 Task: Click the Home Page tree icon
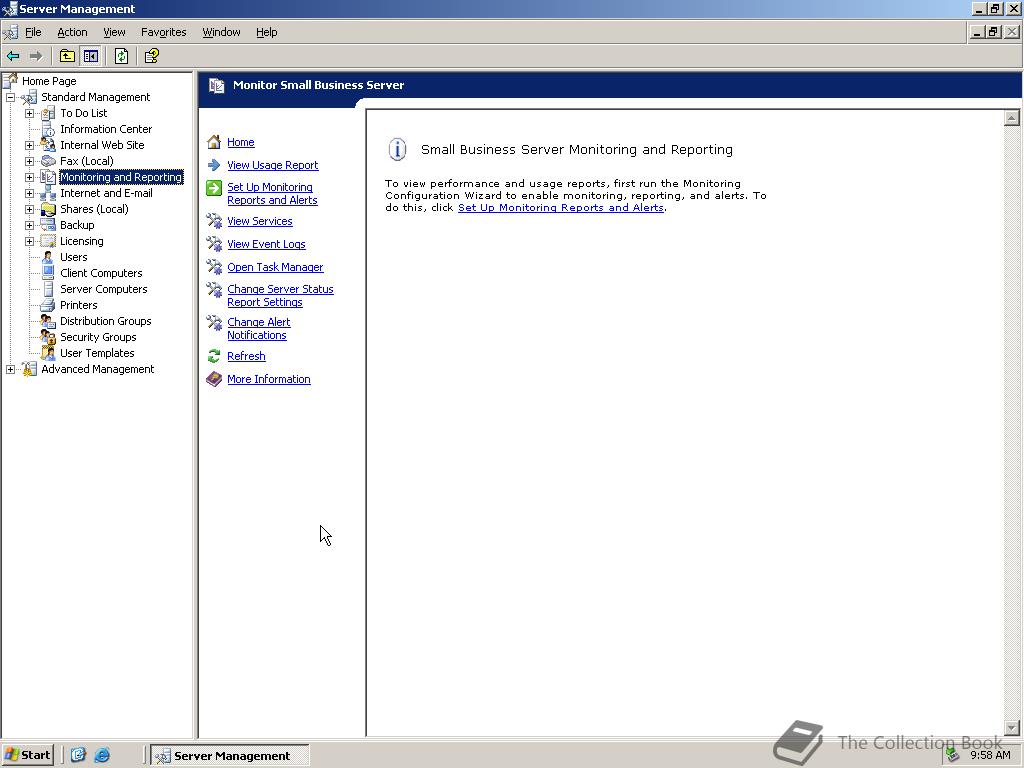[x=10, y=81]
